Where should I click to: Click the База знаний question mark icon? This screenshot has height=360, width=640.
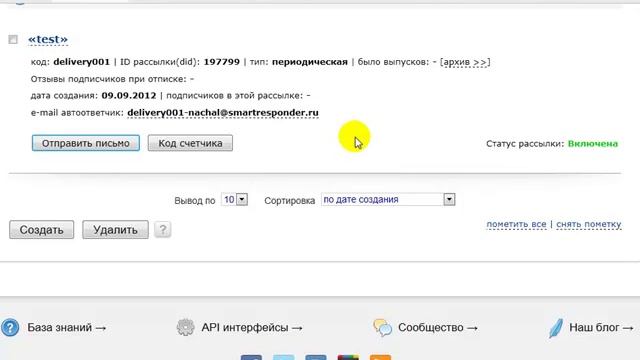(10, 327)
